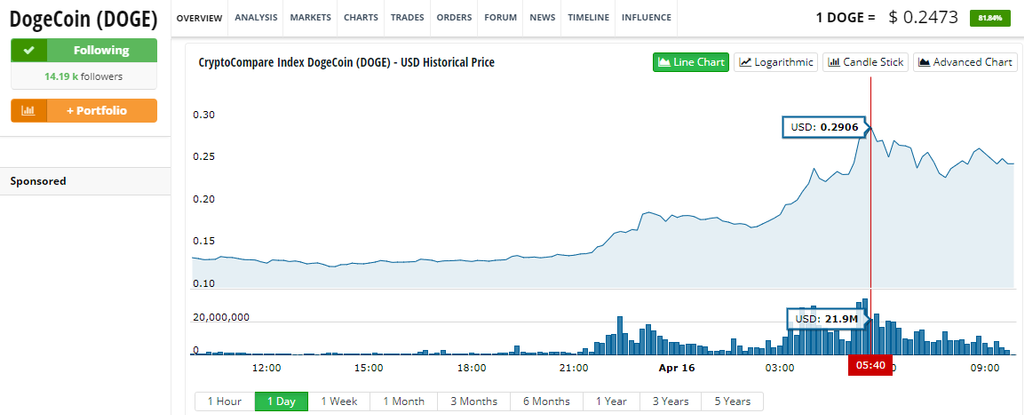This screenshot has width=1024, height=415.
Task: Click the 0.25 price axis label
Action: 204,157
